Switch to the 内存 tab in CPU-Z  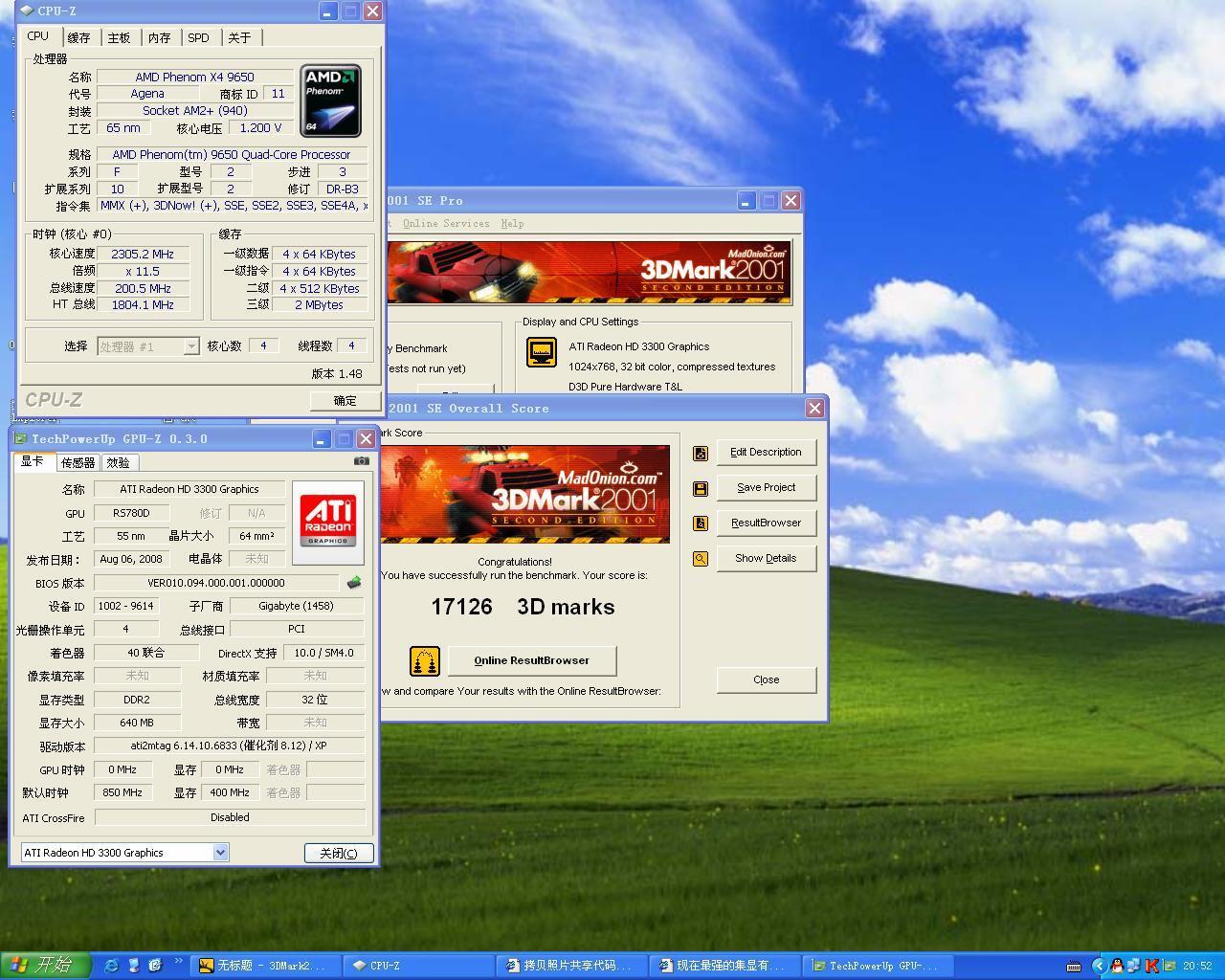pos(159,38)
